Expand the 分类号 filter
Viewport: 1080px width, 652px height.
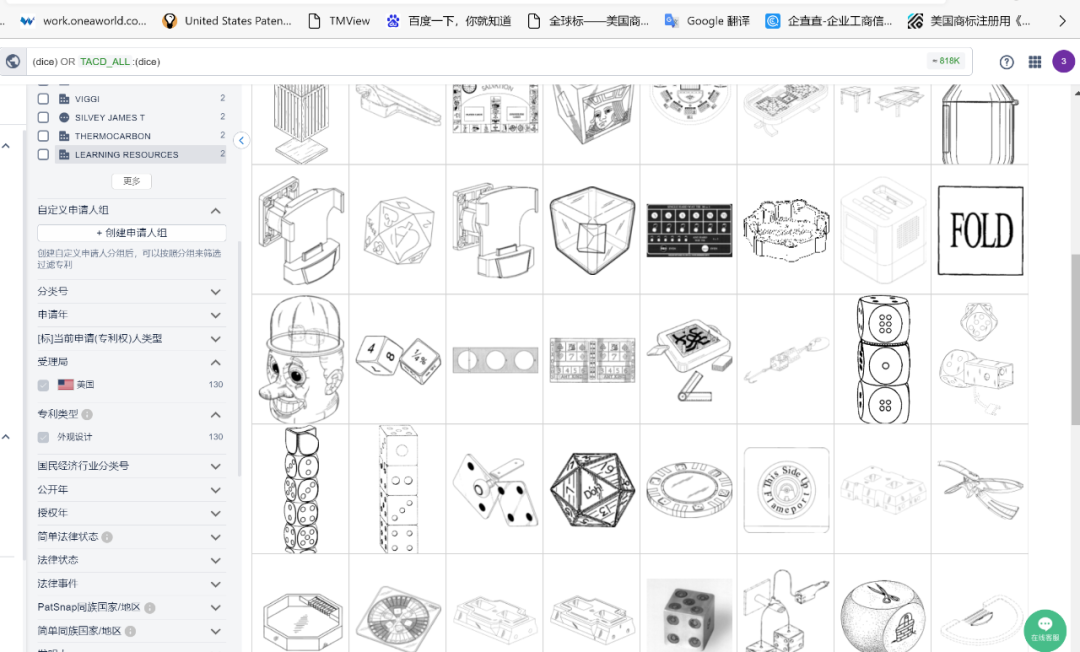pyautogui.click(x=216, y=292)
